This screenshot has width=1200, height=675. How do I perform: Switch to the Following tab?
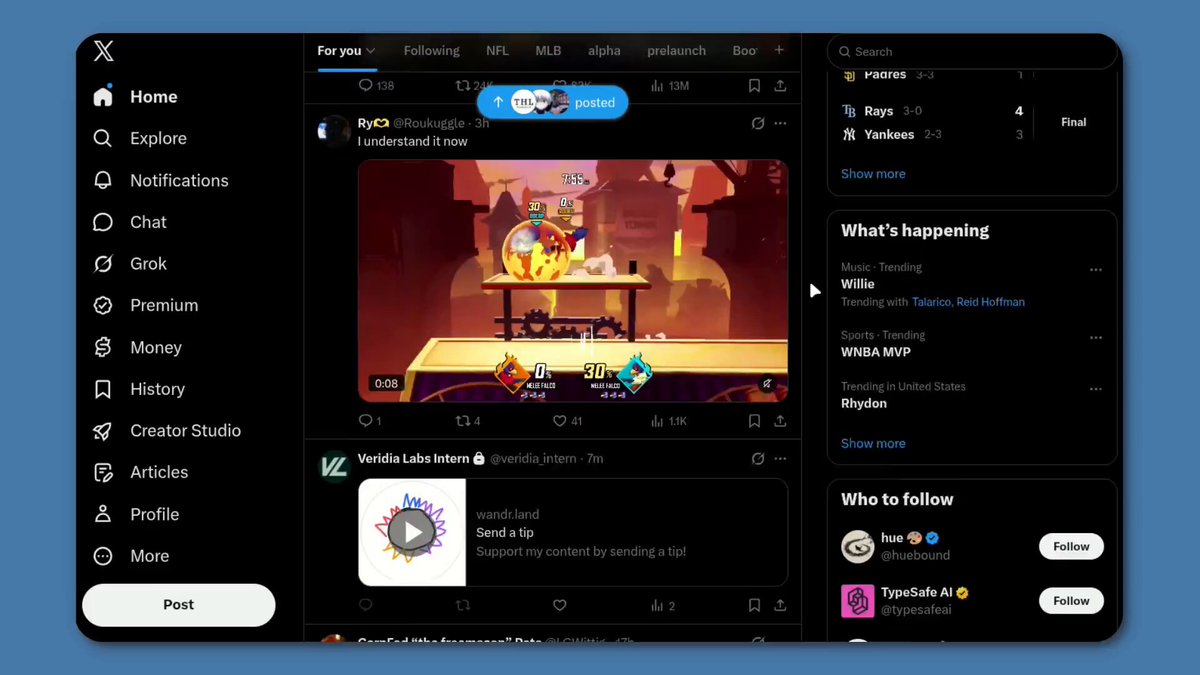point(431,51)
